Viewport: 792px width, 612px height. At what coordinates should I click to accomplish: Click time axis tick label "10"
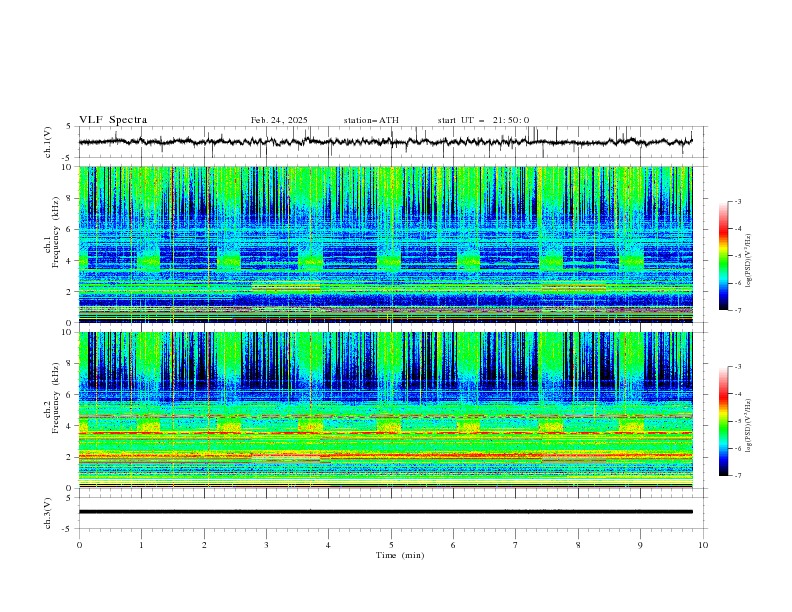pyautogui.click(x=703, y=545)
